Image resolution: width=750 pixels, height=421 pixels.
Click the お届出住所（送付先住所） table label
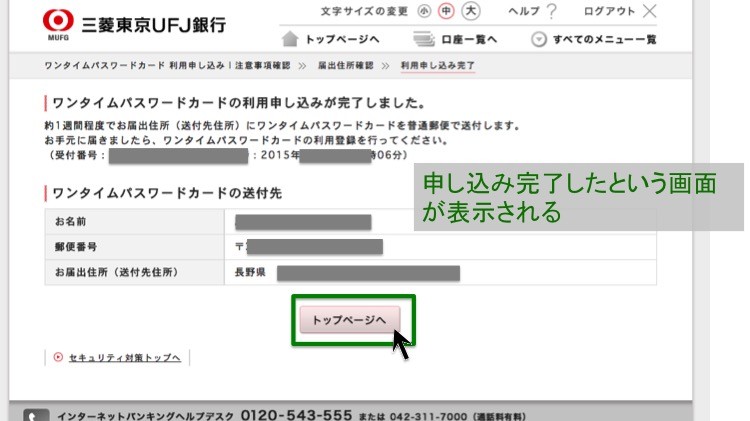[x=117, y=272]
